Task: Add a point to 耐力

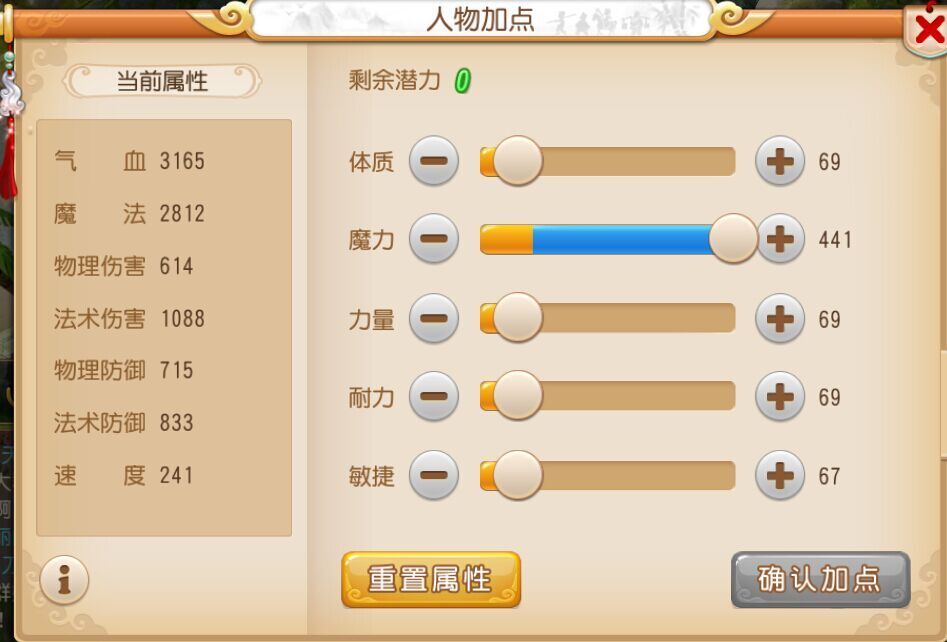Action: [780, 396]
